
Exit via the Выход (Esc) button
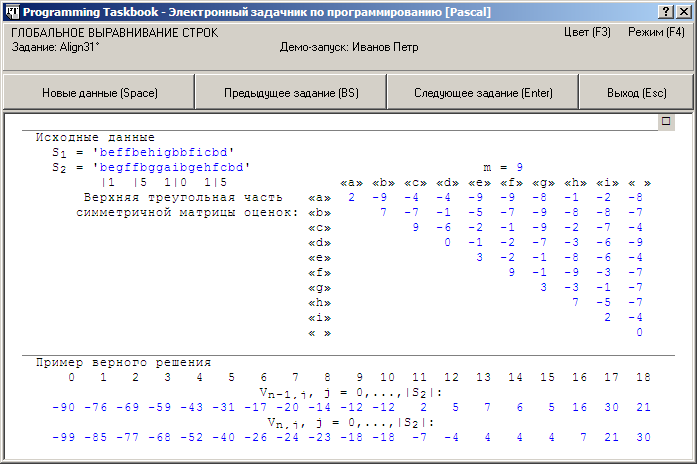point(636,93)
